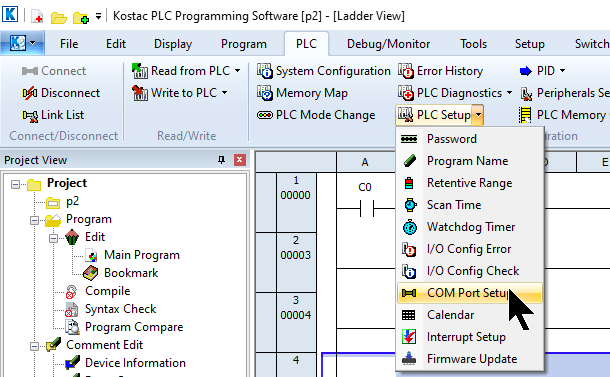The width and height of the screenshot is (610, 377).
Task: Collapse the Comment Edit node
Action: (x=34, y=346)
